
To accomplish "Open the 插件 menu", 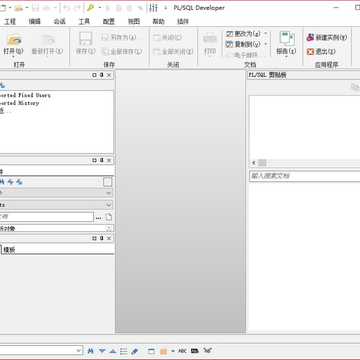I will click(x=183, y=22).
